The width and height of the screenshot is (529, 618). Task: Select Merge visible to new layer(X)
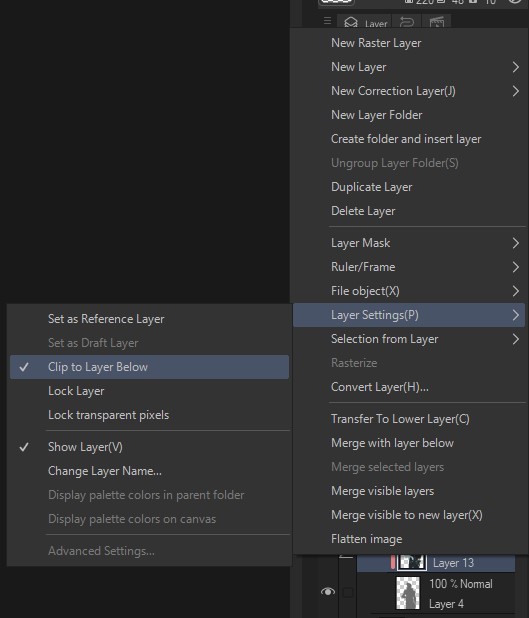coord(409,516)
